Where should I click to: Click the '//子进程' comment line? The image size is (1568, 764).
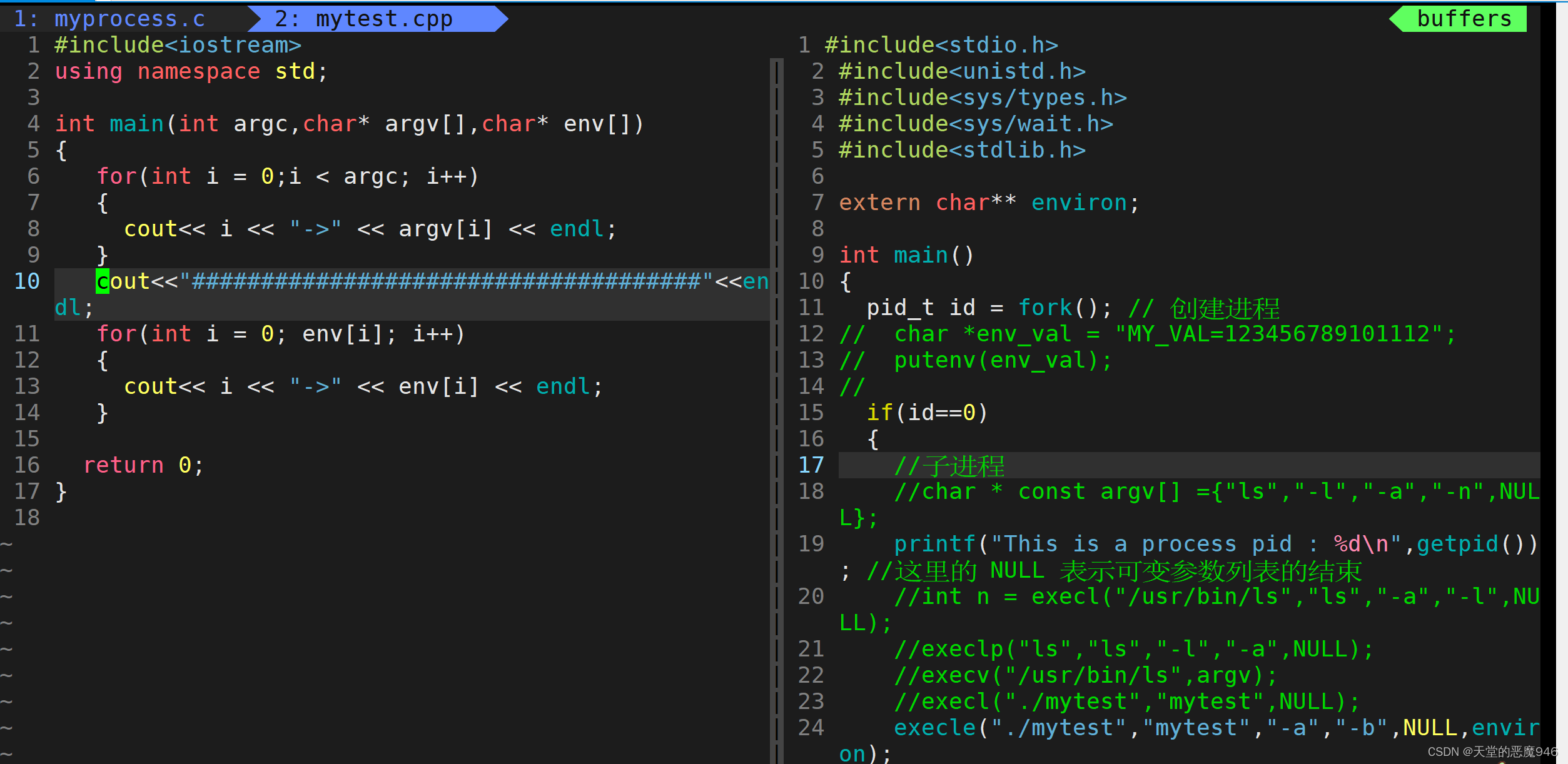coord(949,466)
